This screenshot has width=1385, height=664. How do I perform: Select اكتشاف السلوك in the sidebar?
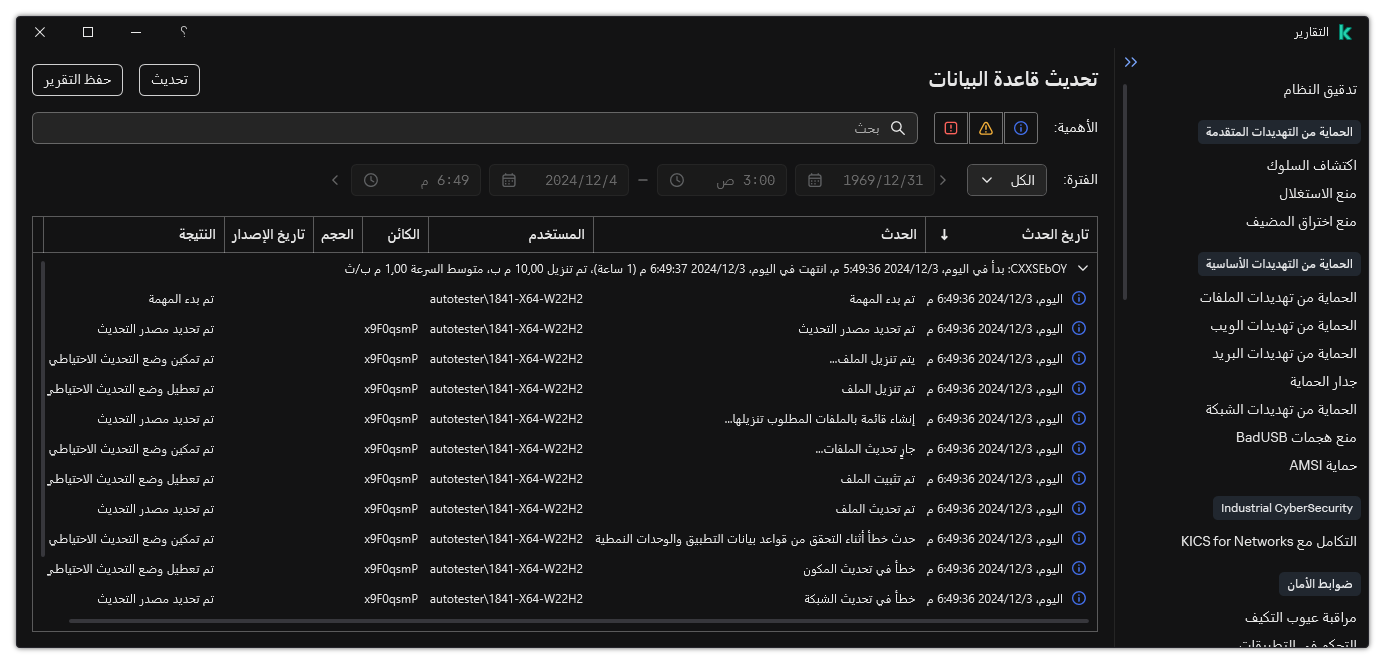tap(1313, 166)
